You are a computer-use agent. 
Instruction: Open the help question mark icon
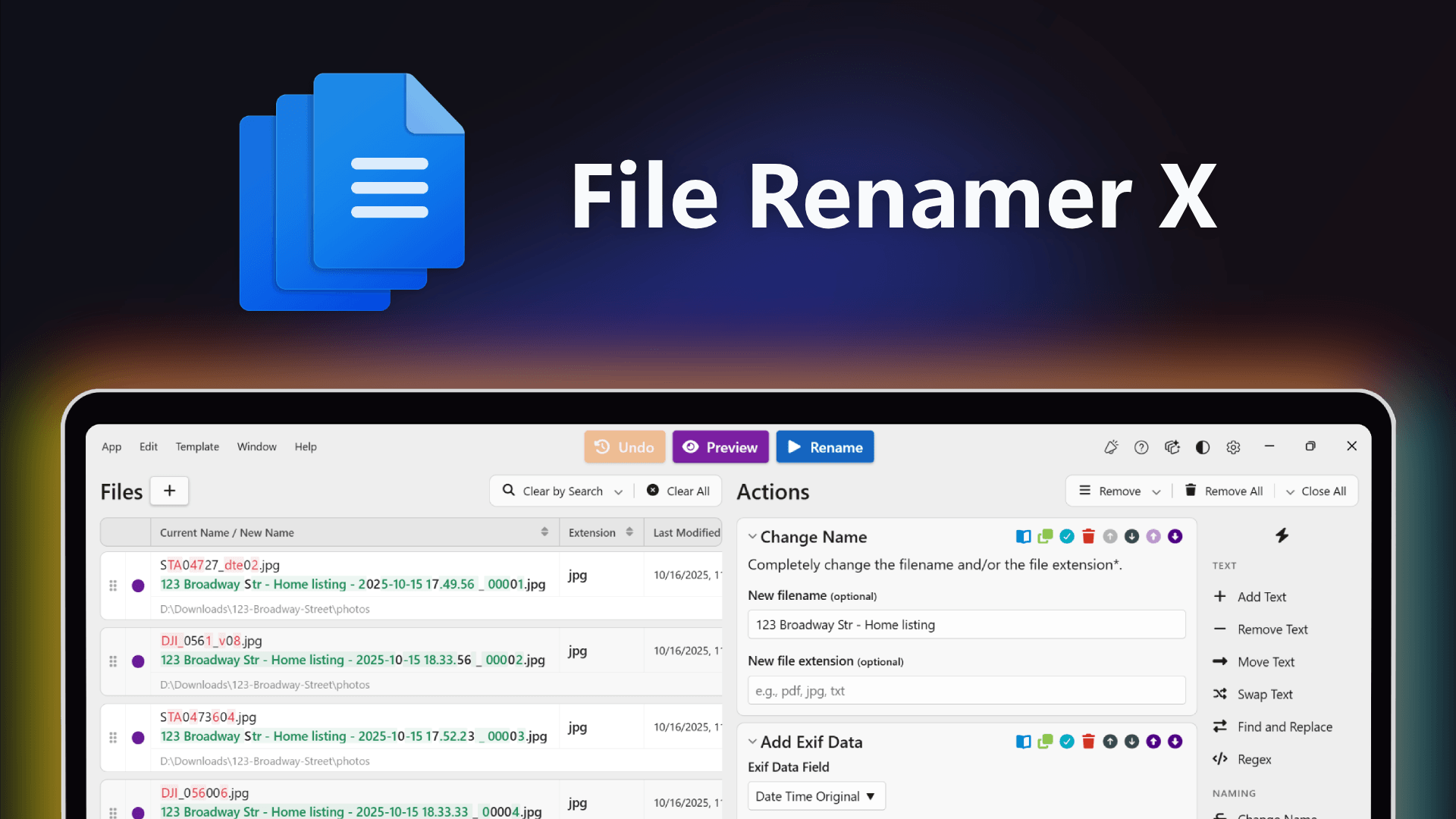coord(1141,447)
